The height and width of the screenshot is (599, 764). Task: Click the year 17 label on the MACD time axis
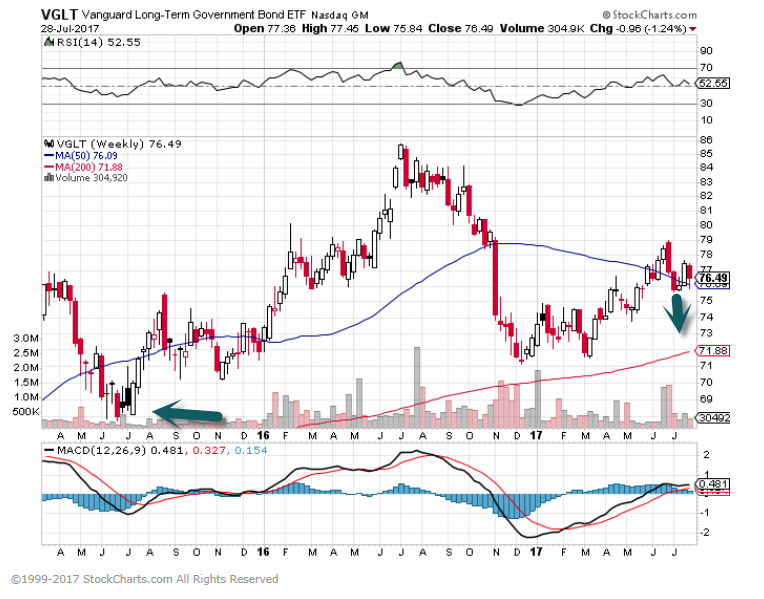tap(536, 552)
